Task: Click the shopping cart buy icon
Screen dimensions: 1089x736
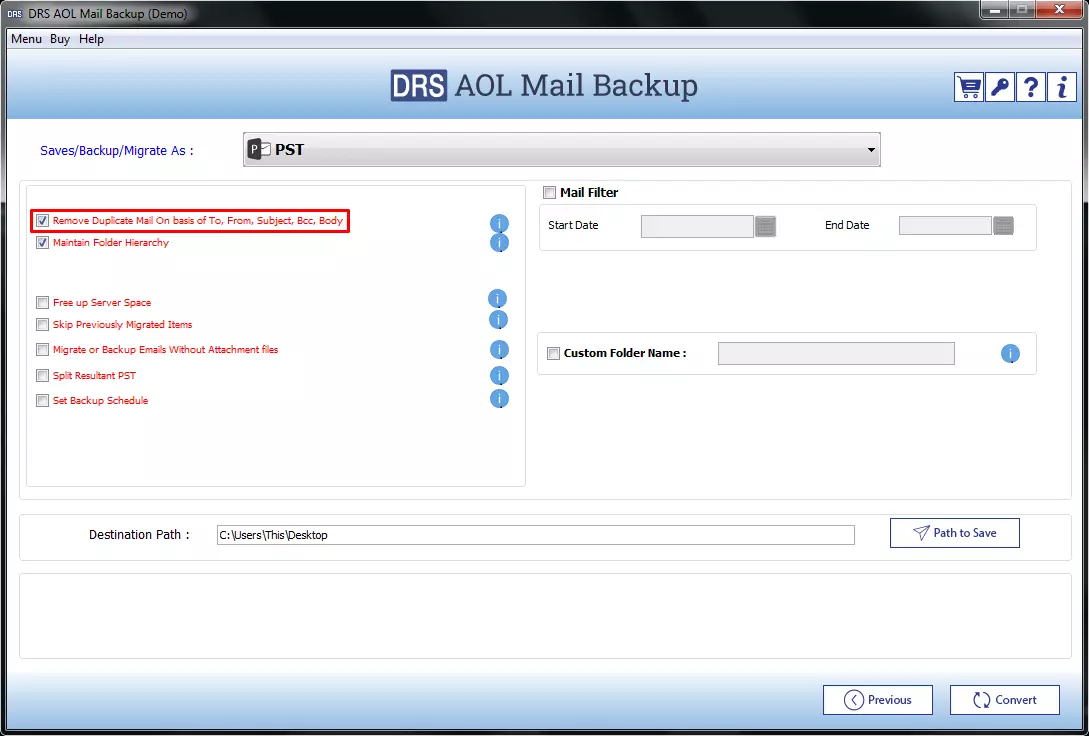Action: pos(968,87)
